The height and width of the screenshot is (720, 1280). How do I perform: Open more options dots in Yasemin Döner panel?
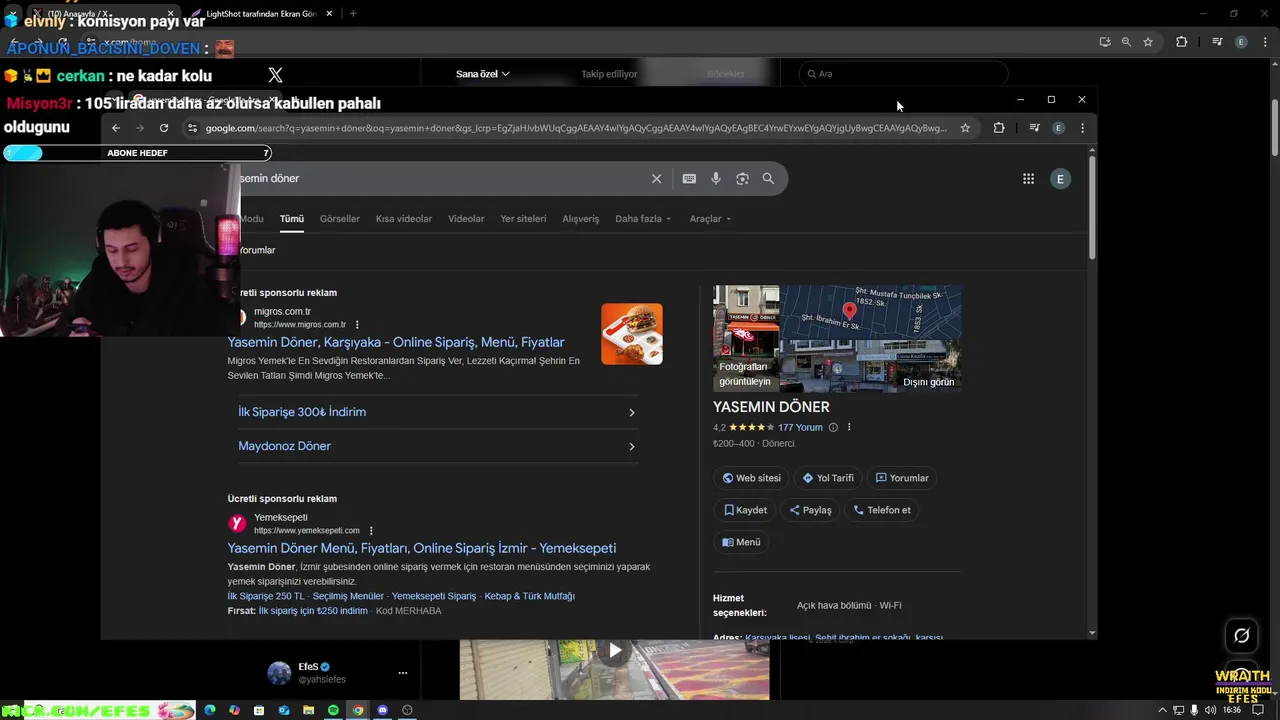[x=849, y=427]
